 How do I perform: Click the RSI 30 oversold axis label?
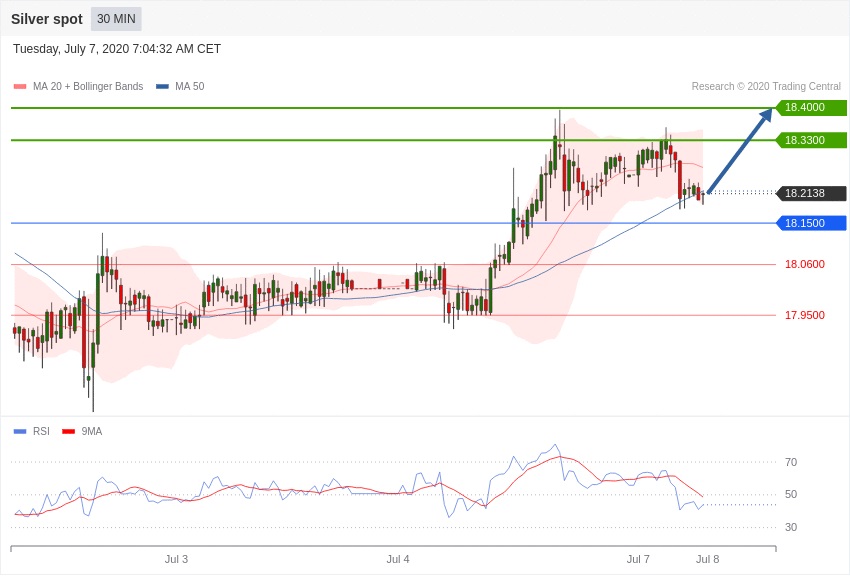point(791,527)
